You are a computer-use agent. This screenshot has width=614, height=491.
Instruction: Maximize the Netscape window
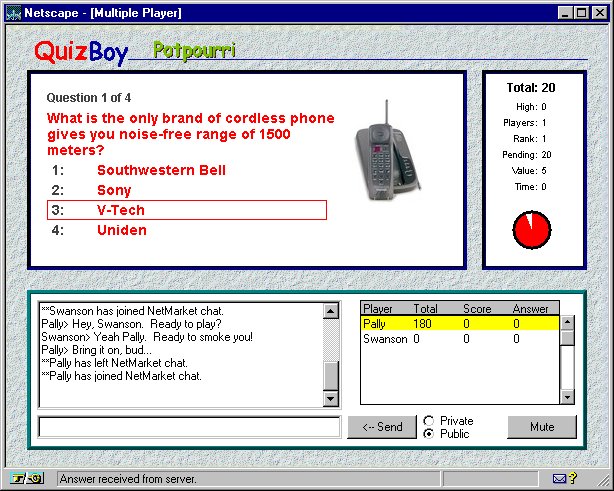582,13
